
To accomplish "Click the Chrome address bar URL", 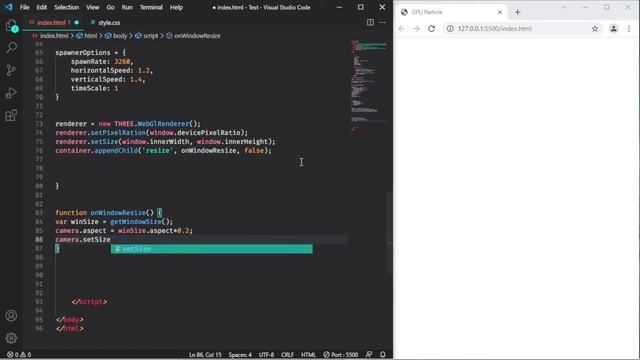I will 495,29.
